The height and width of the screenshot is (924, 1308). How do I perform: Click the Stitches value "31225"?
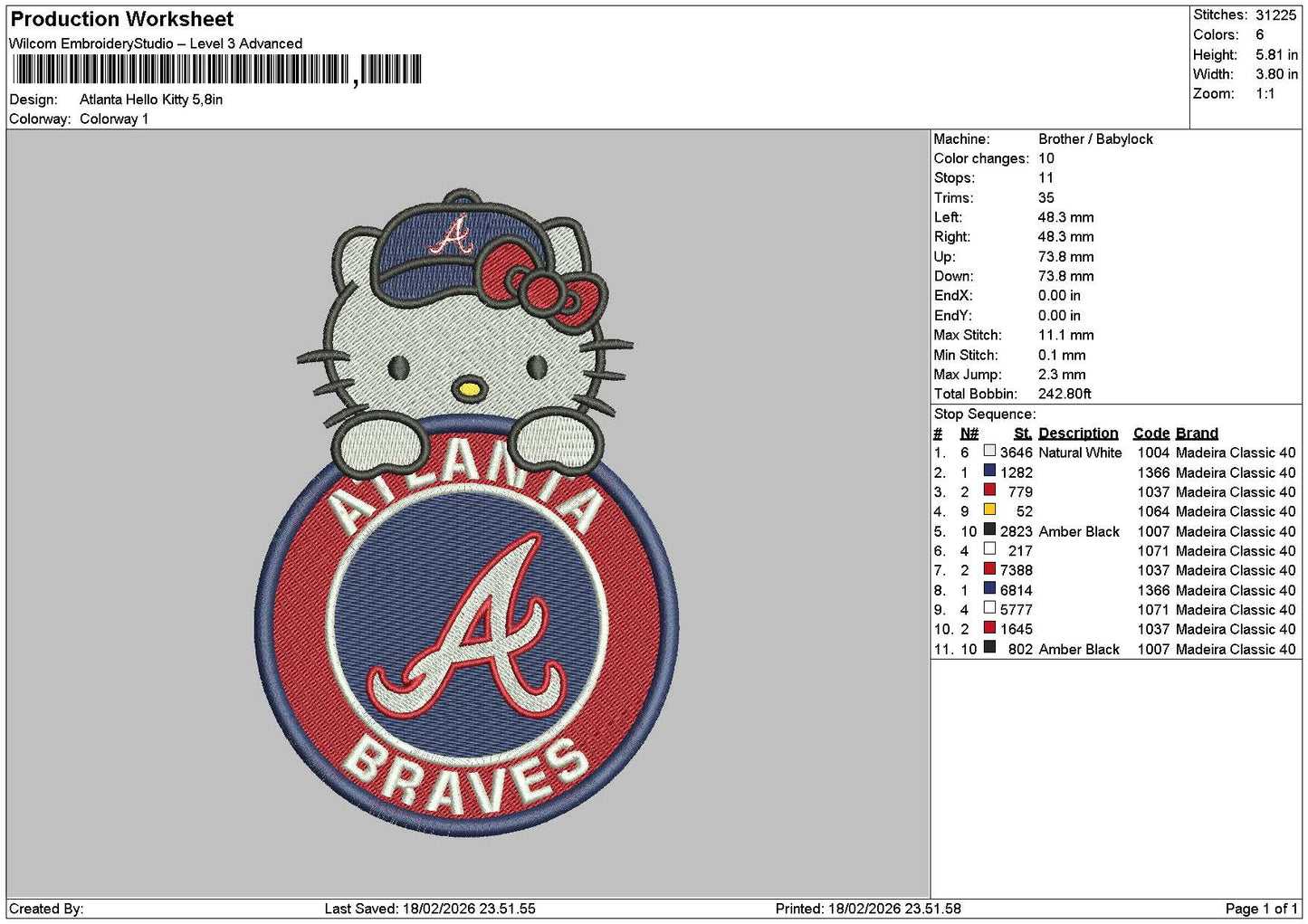1275,14
